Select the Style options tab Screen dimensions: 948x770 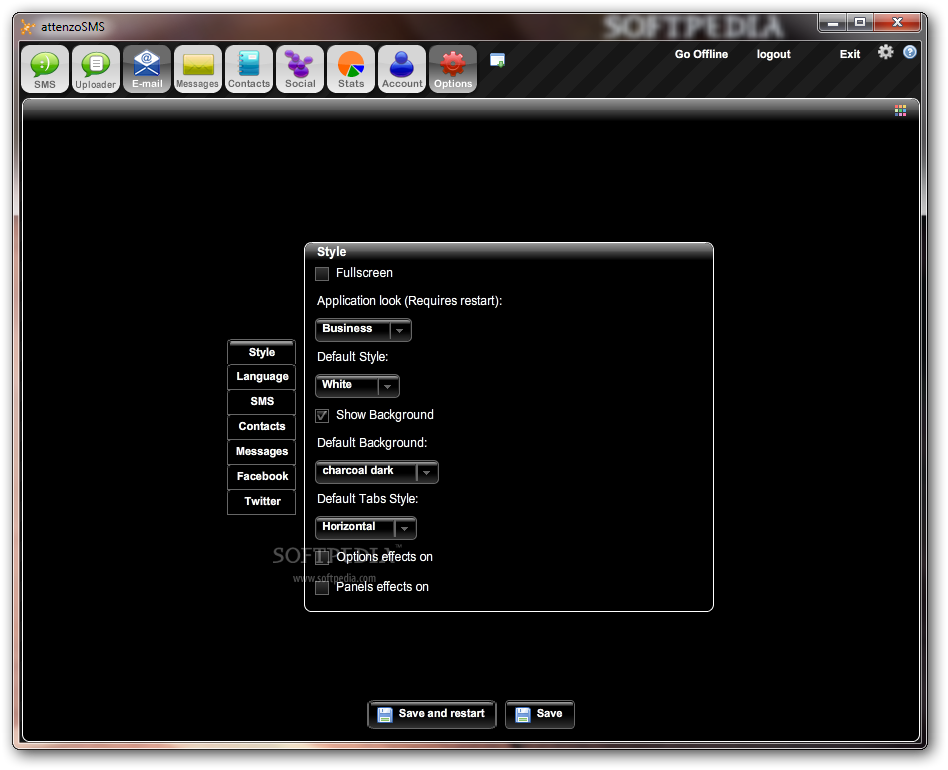pyautogui.click(x=261, y=352)
